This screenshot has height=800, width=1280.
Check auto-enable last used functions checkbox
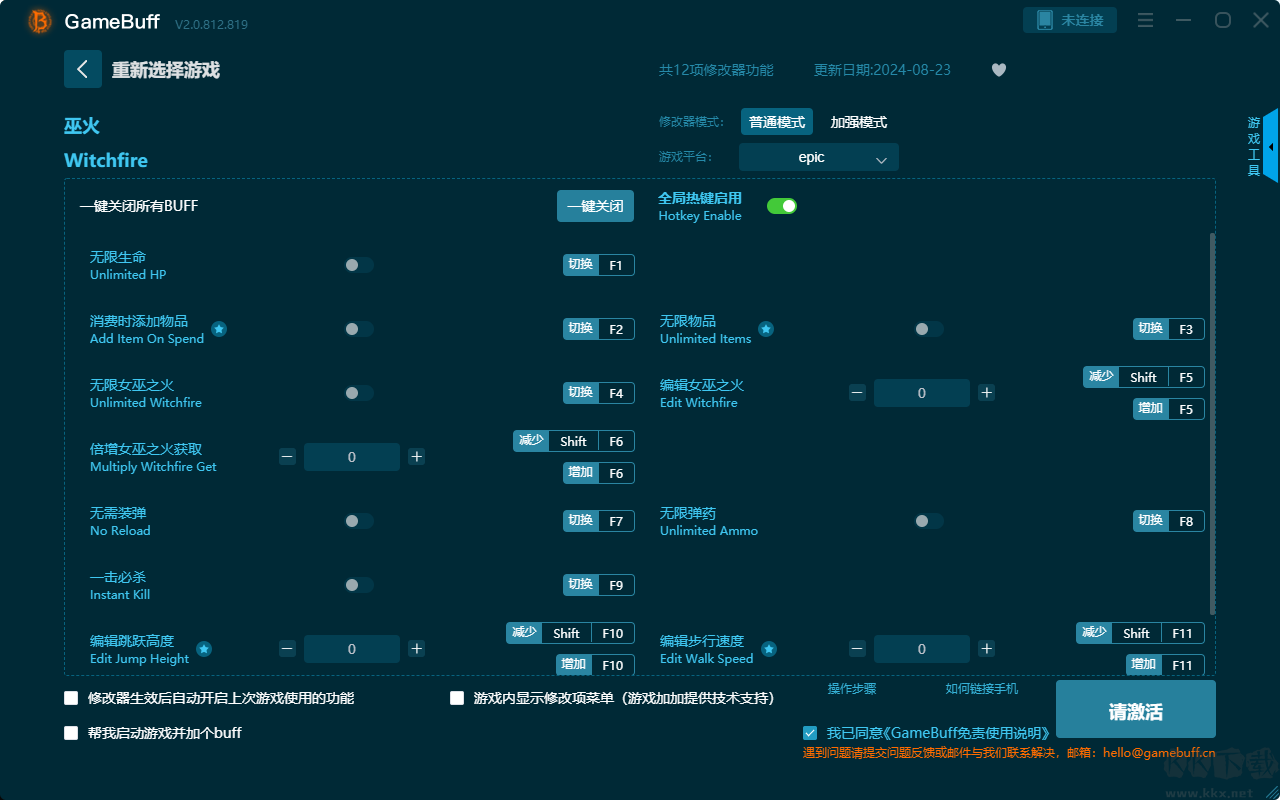[71, 698]
